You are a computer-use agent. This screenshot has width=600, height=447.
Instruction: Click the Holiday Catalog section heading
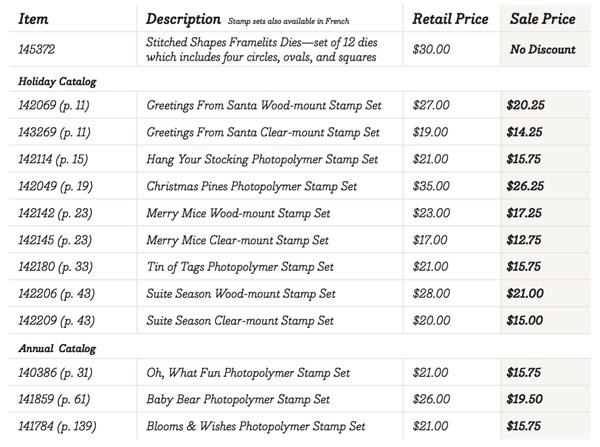tap(55, 81)
